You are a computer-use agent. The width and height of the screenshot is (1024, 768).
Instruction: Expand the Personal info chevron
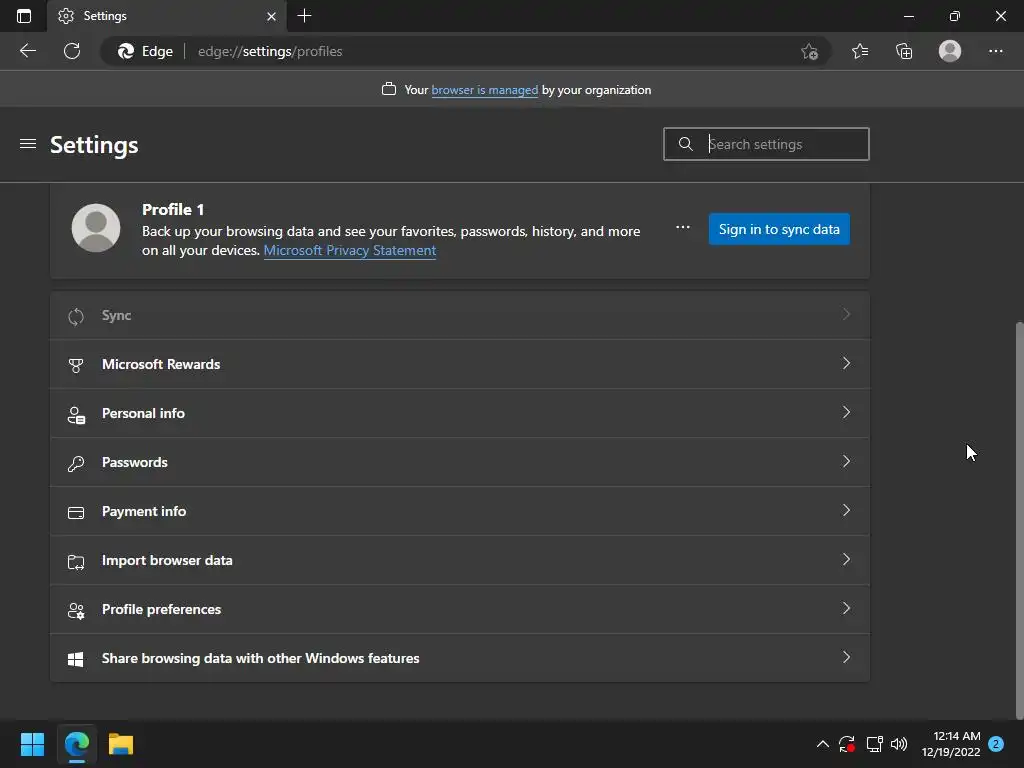[x=846, y=412]
